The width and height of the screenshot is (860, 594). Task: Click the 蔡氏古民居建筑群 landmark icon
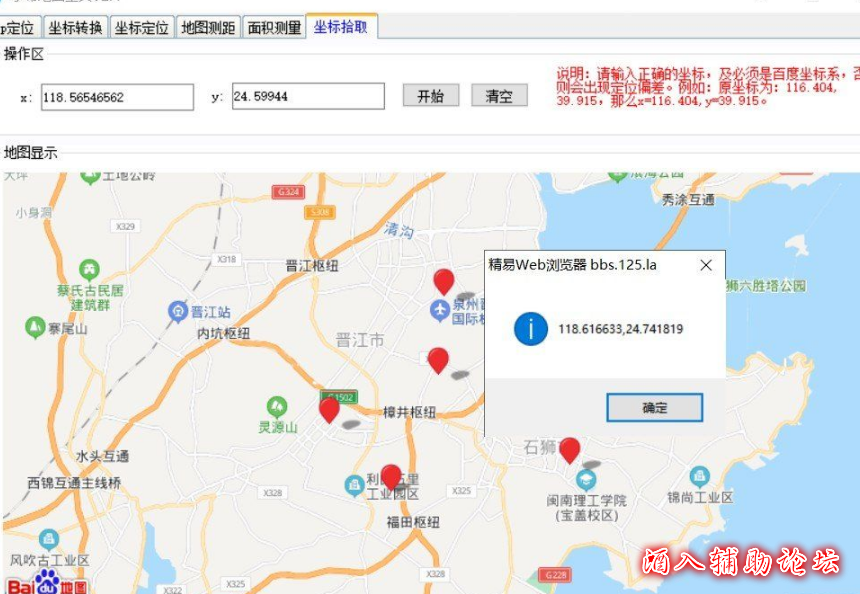click(90, 269)
